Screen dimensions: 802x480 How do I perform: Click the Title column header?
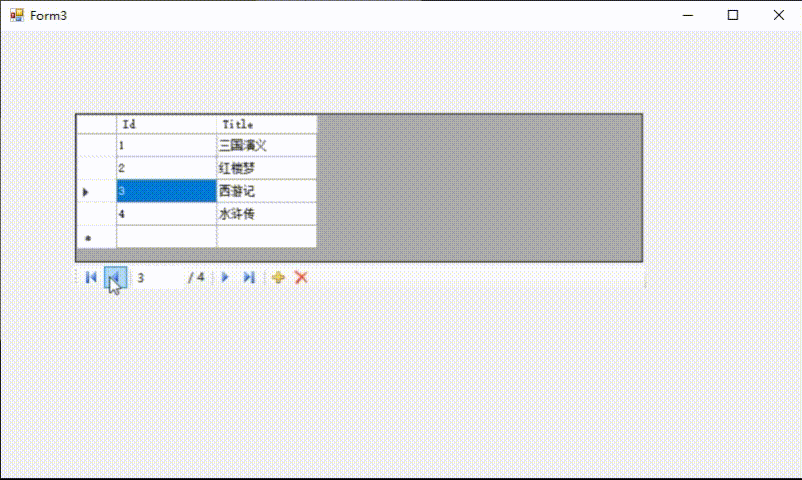tap(266, 124)
